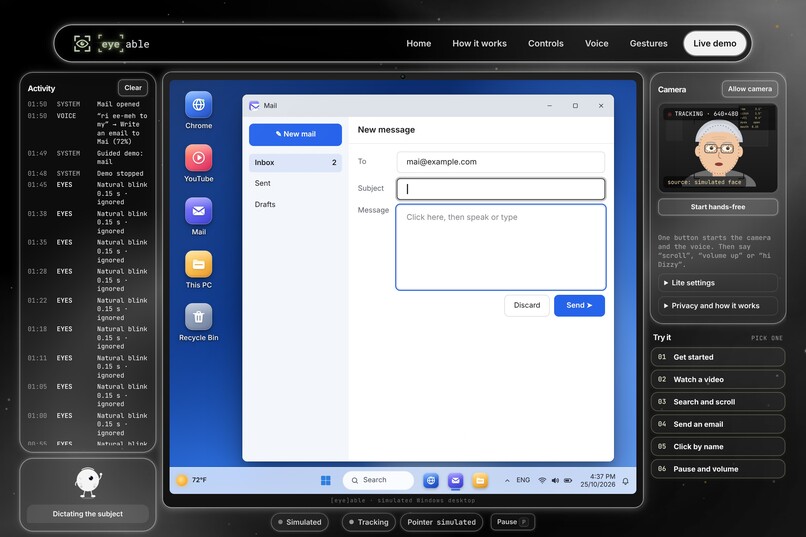Click the Wi-Fi icon in system tray
Viewport: 806px width, 537px height.
pos(542,480)
